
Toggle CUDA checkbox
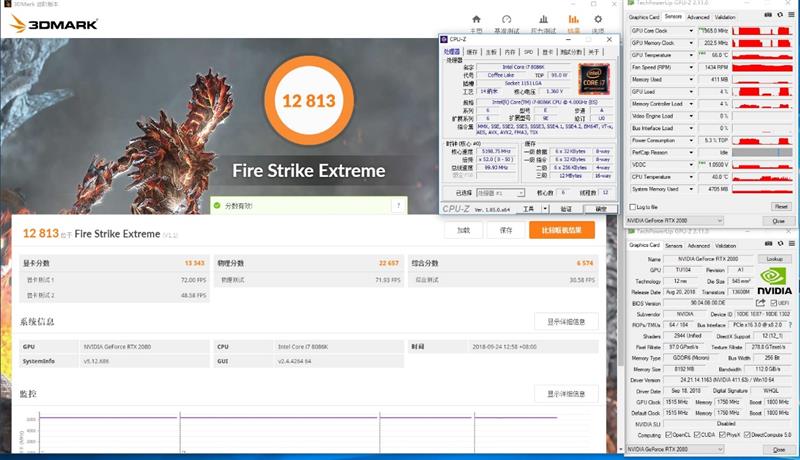click(x=697, y=435)
